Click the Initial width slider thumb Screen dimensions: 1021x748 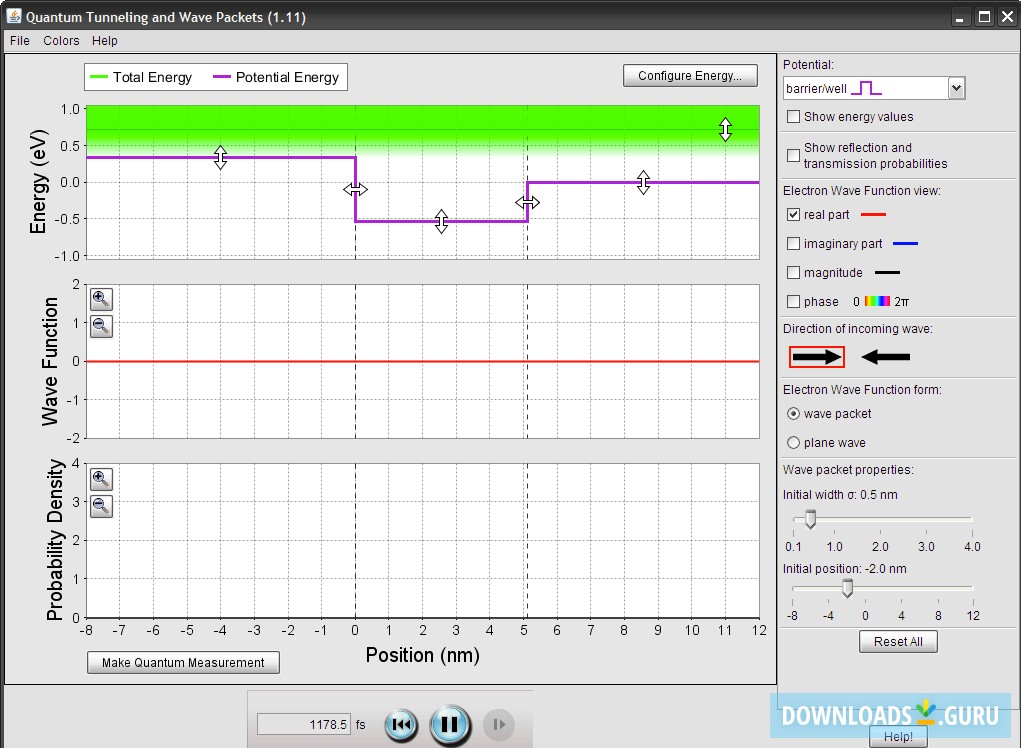tap(811, 519)
